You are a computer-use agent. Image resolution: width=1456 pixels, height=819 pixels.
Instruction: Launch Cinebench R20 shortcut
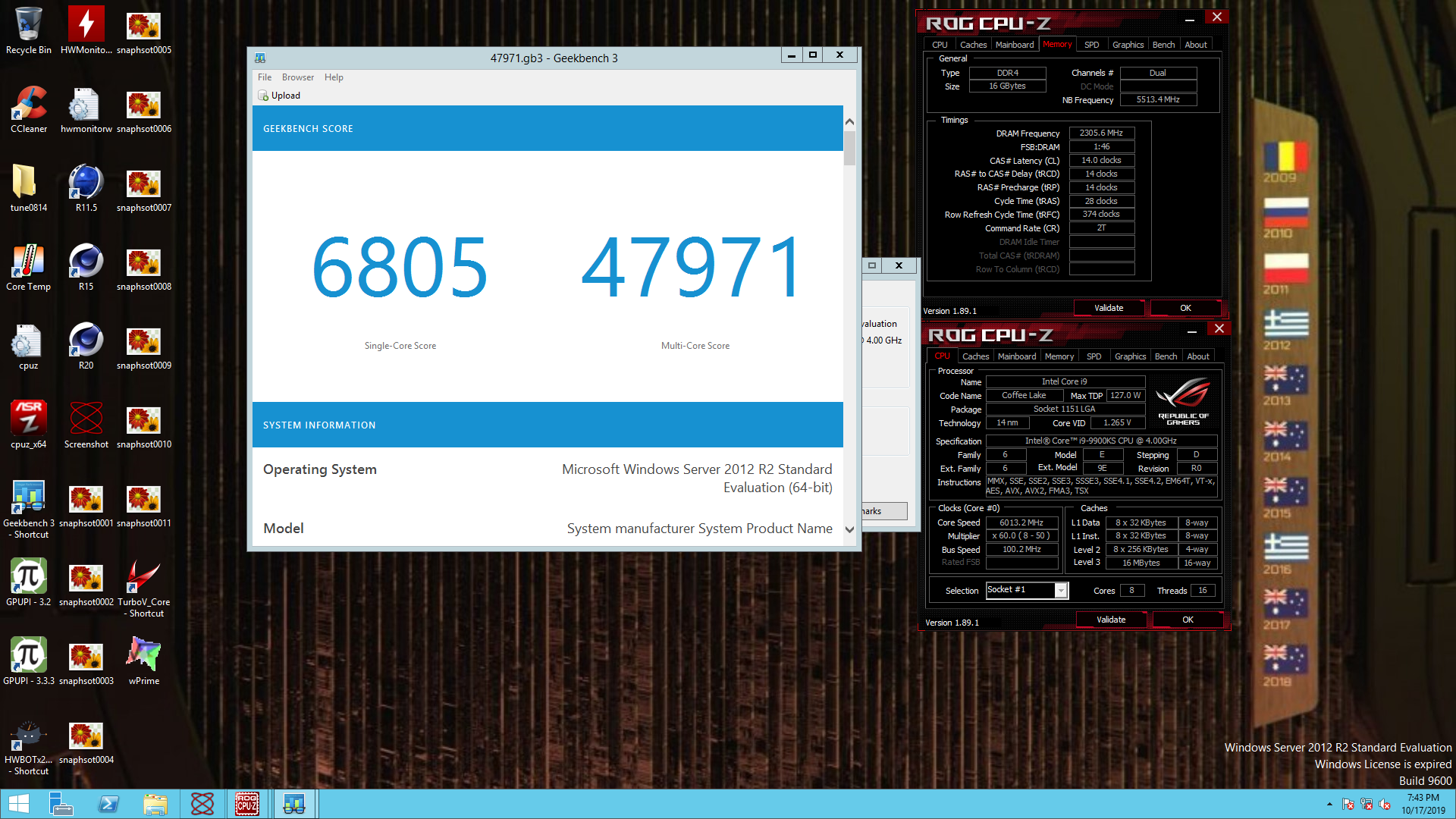click(86, 346)
